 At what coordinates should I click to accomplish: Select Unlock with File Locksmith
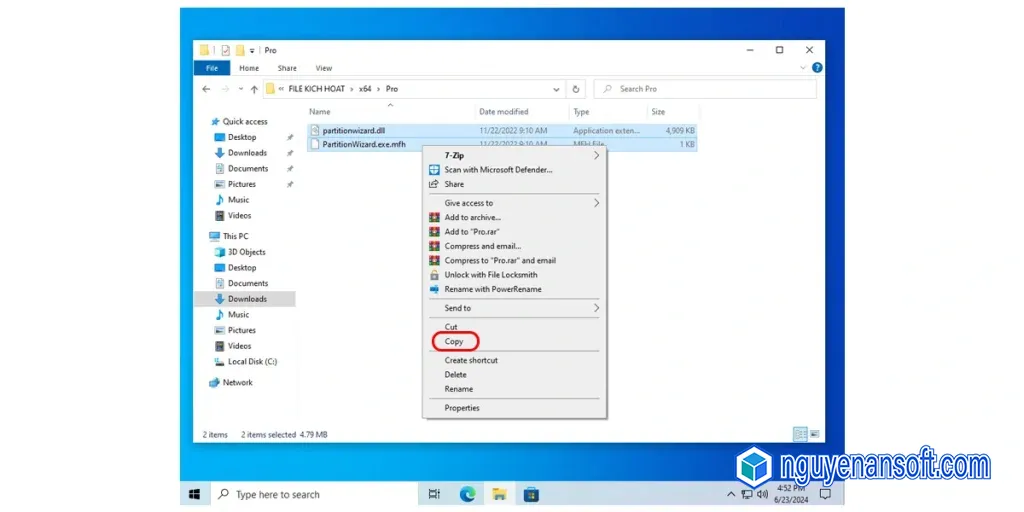514,275
